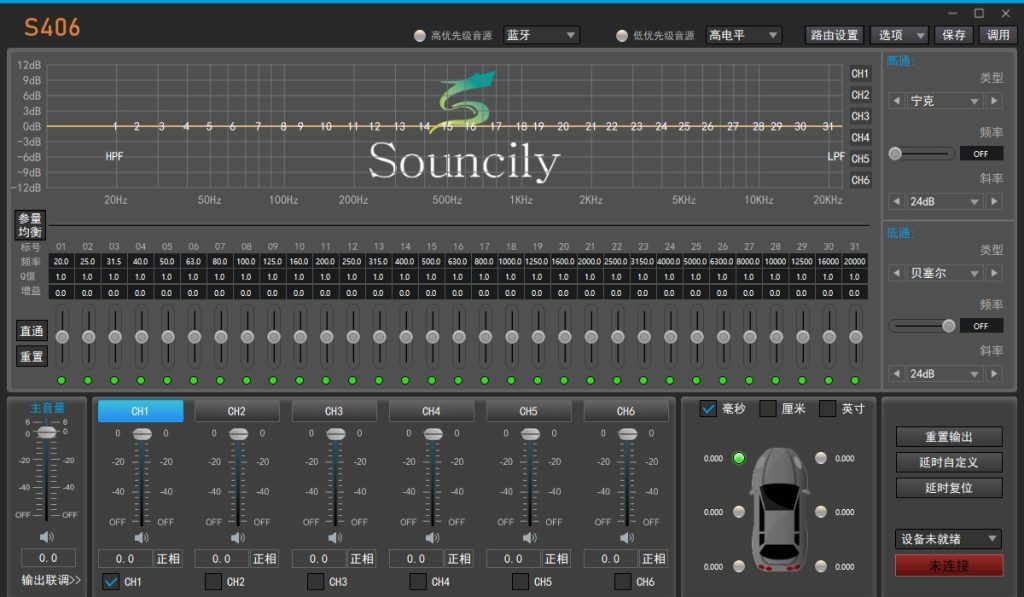Image resolution: width=1024 pixels, height=597 pixels.
Task: Expand the 选项 options dropdown
Action: (900, 35)
